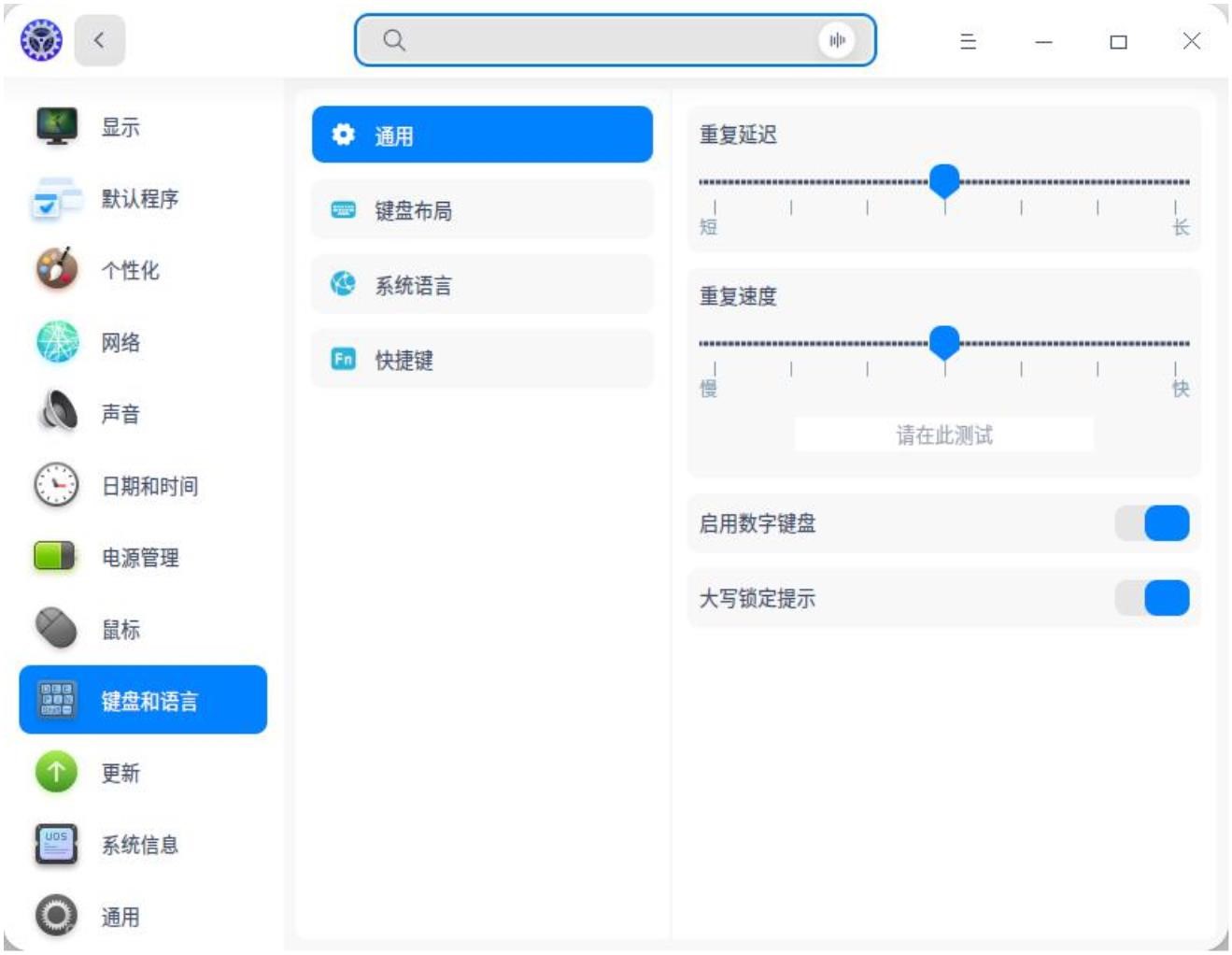The width and height of the screenshot is (1232, 955).
Task: Click 短 label under delay slider
Action: (709, 227)
